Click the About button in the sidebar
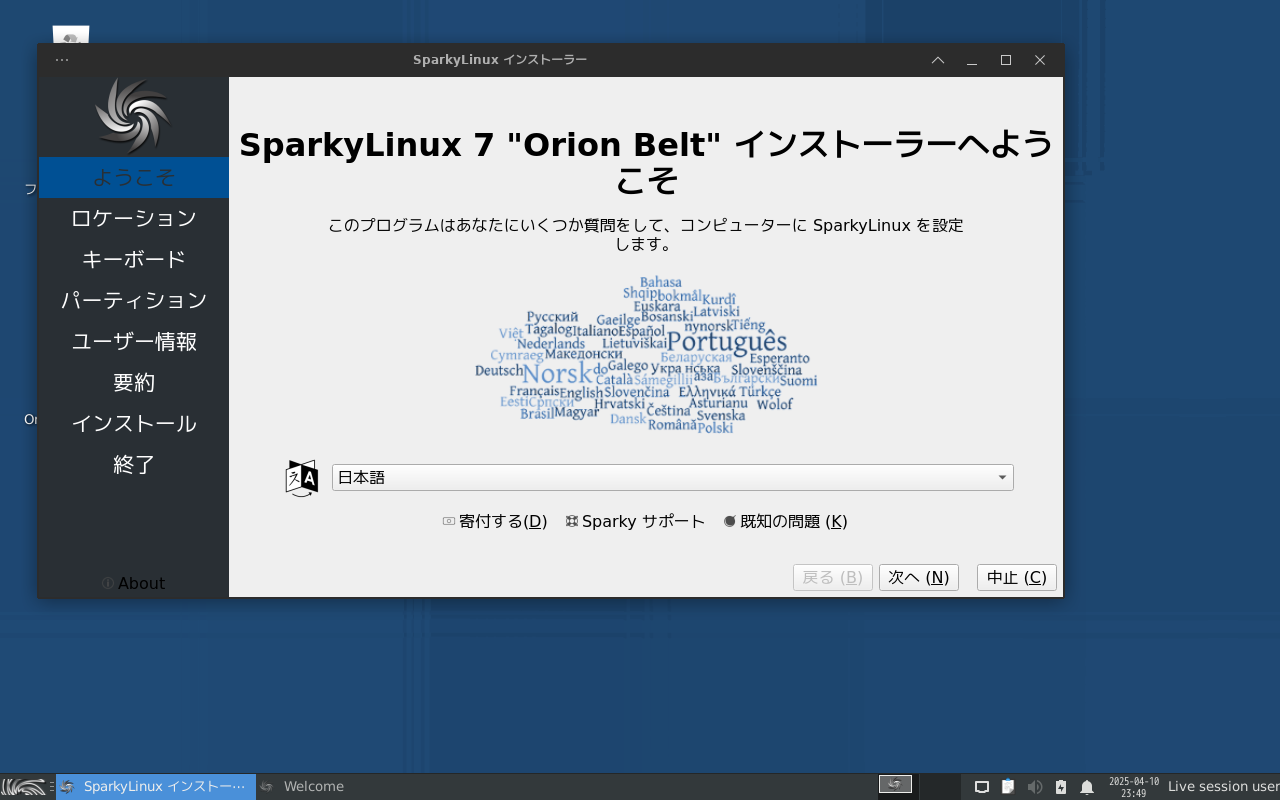Screen dimensions: 1280x800 point(133,583)
